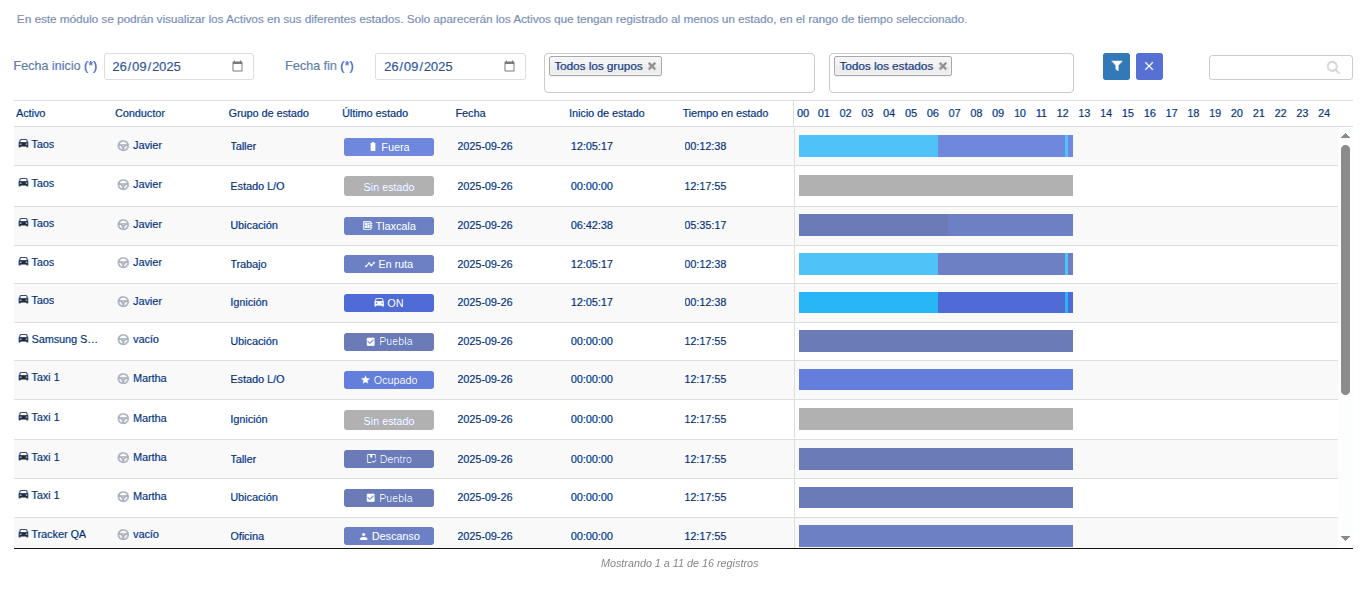Click timeline bar of Ignición ON row

936,302
